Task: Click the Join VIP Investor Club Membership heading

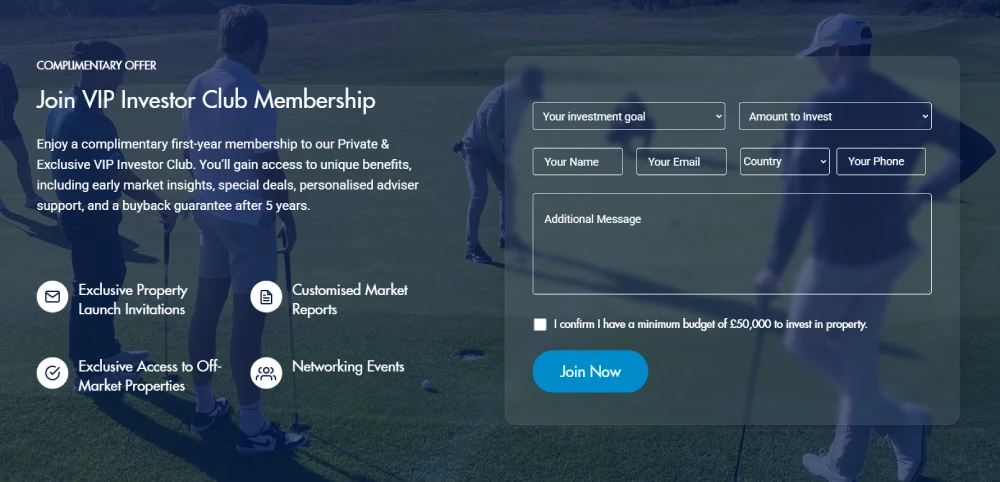Action: [206, 101]
